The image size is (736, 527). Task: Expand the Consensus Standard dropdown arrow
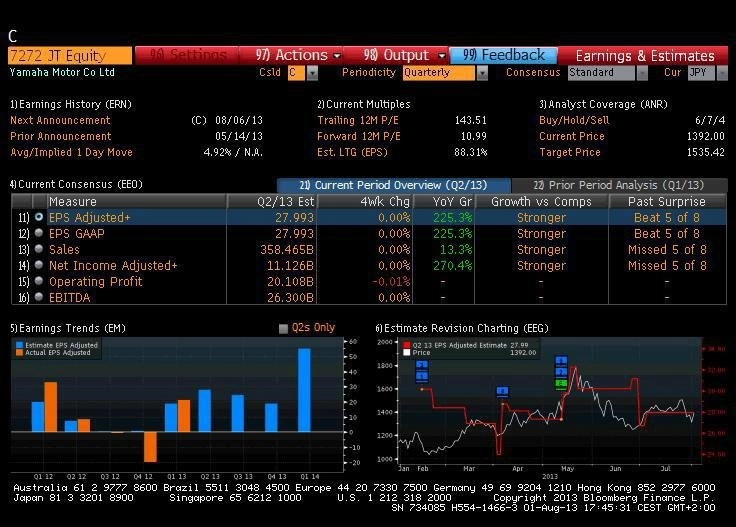(642, 73)
